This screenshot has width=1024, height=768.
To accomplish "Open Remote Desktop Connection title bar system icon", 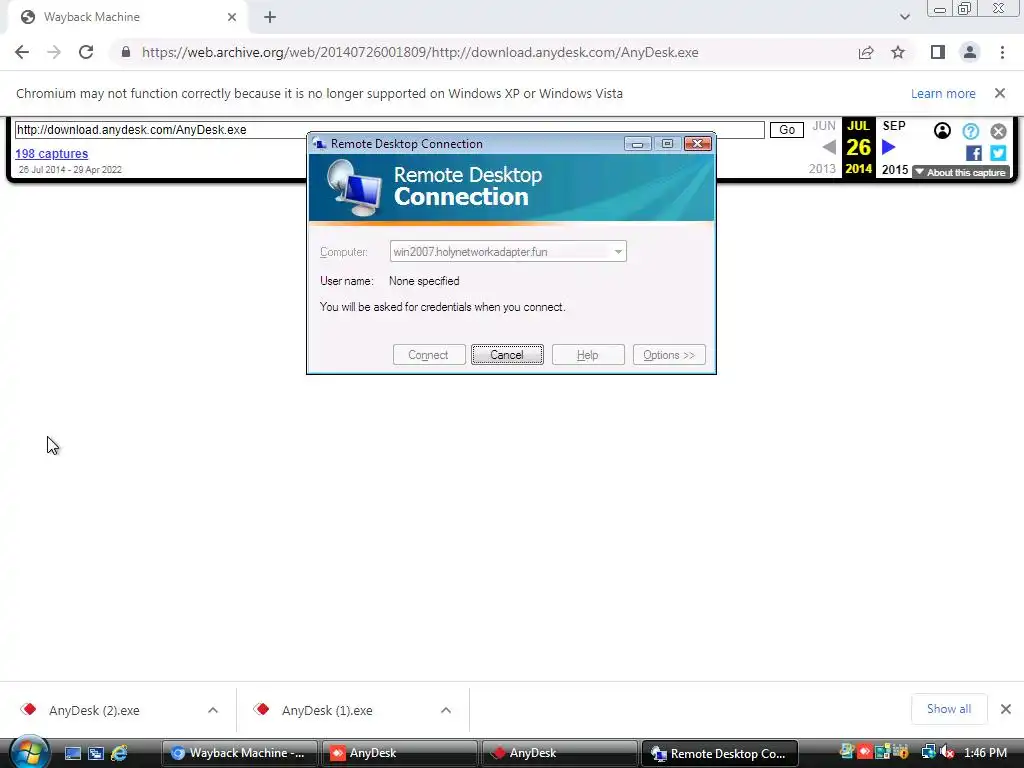I will pyautogui.click(x=319, y=144).
